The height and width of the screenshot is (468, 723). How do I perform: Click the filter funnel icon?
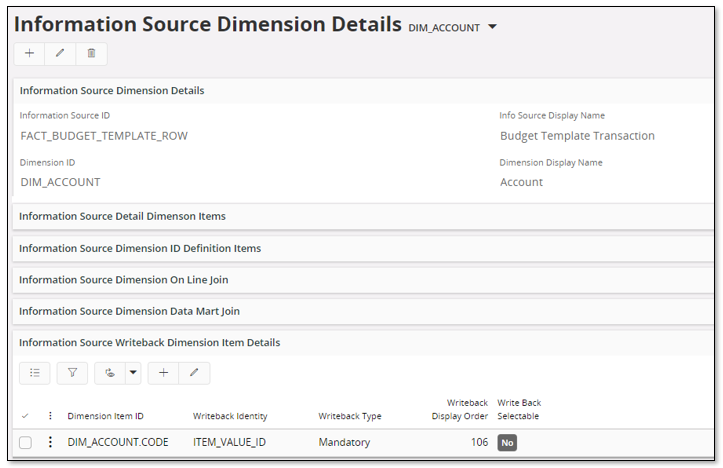tap(72, 373)
